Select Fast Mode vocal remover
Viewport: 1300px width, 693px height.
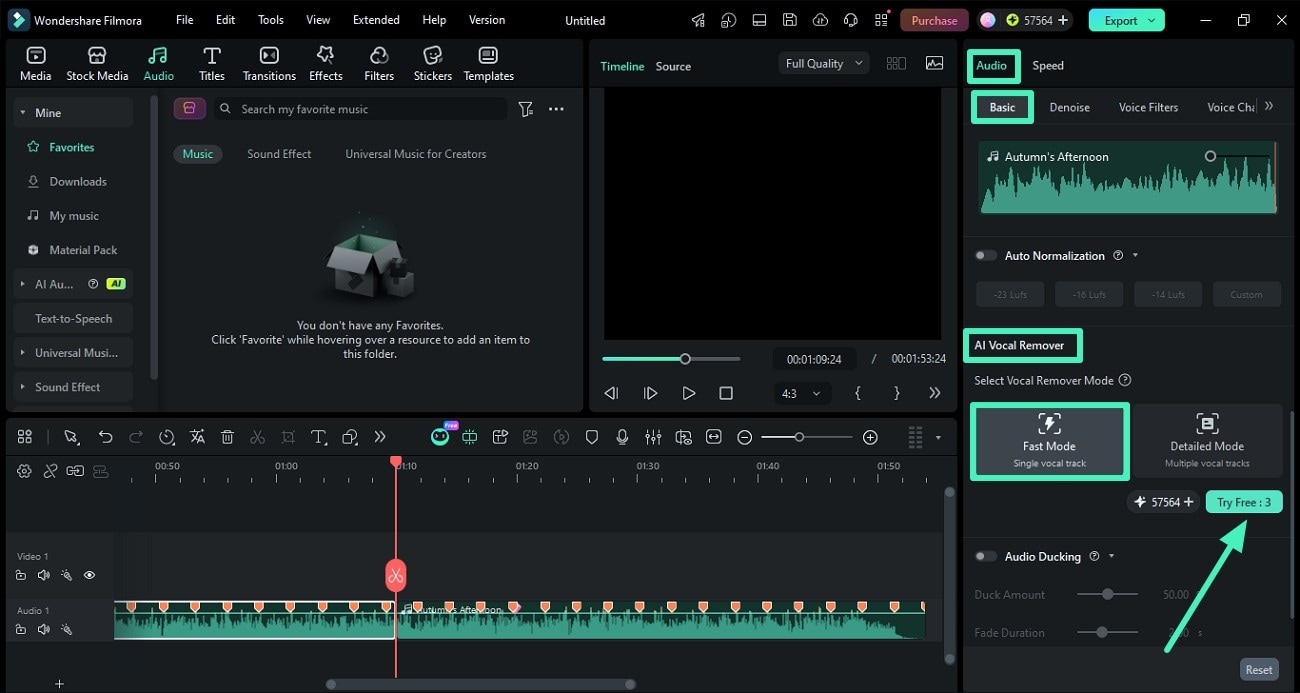[1048, 441]
